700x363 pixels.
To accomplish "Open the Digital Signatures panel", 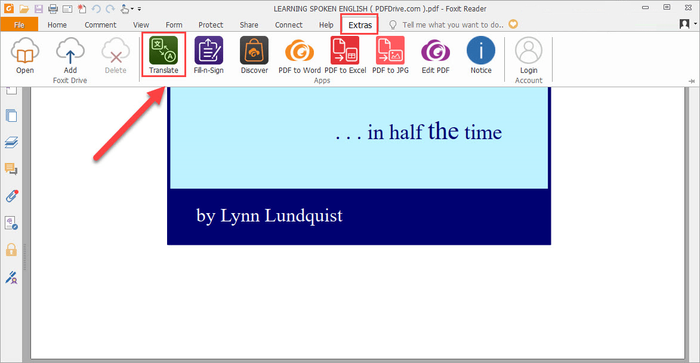I will pos(11,277).
